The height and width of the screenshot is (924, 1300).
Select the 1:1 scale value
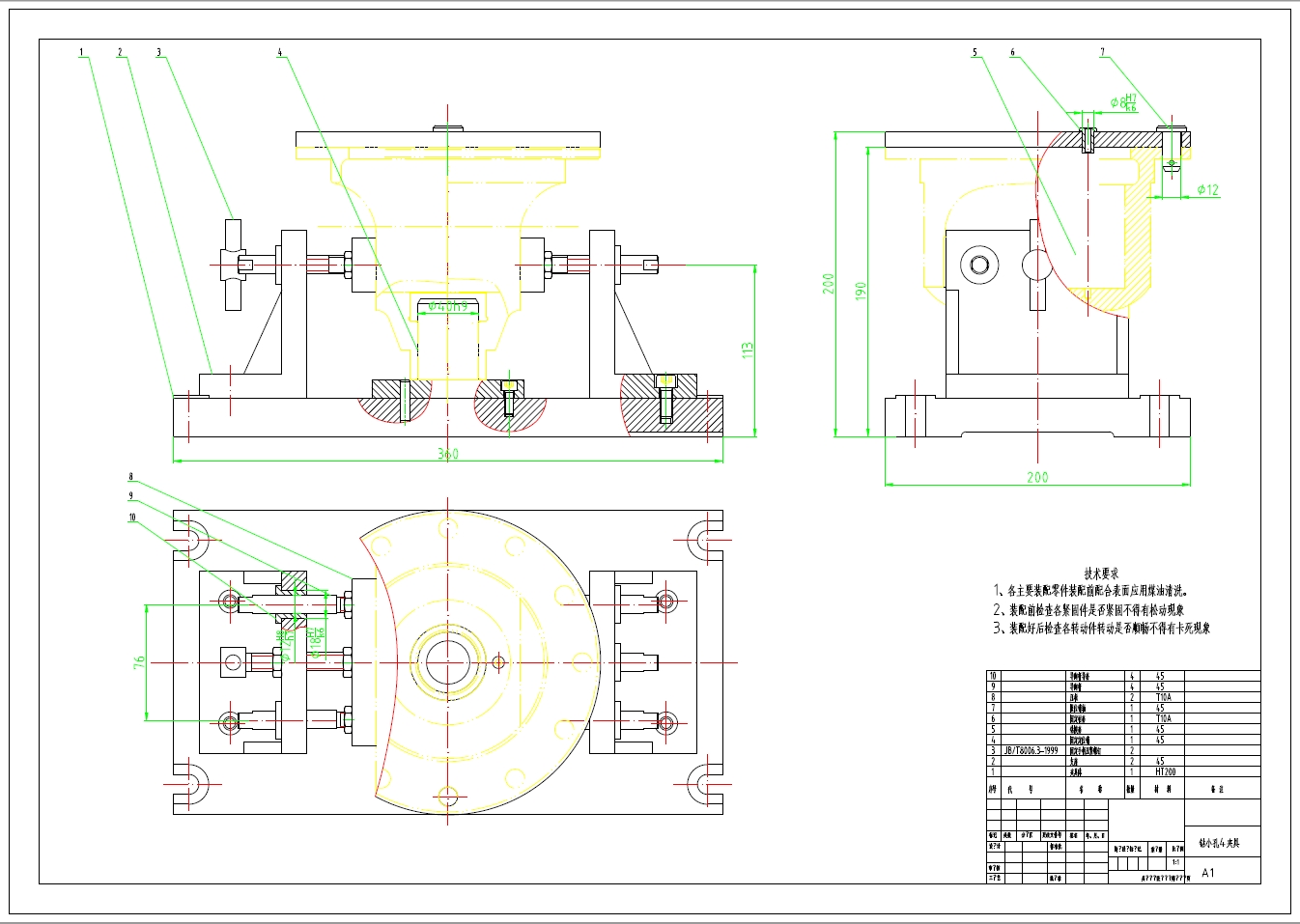[x=1175, y=862]
